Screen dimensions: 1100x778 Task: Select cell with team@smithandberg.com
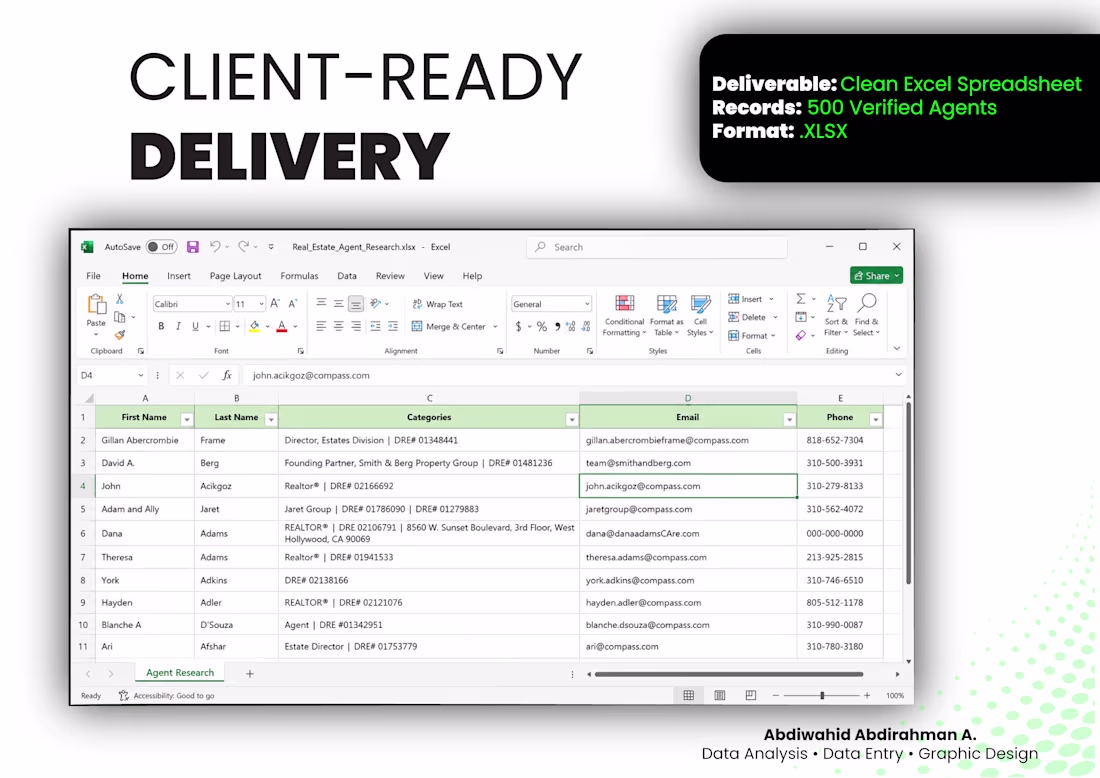point(688,463)
